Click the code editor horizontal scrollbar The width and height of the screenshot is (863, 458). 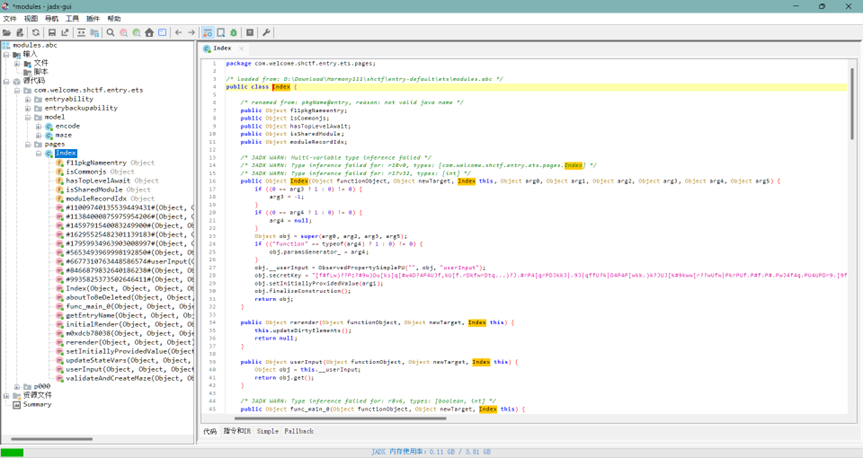tap(340, 418)
